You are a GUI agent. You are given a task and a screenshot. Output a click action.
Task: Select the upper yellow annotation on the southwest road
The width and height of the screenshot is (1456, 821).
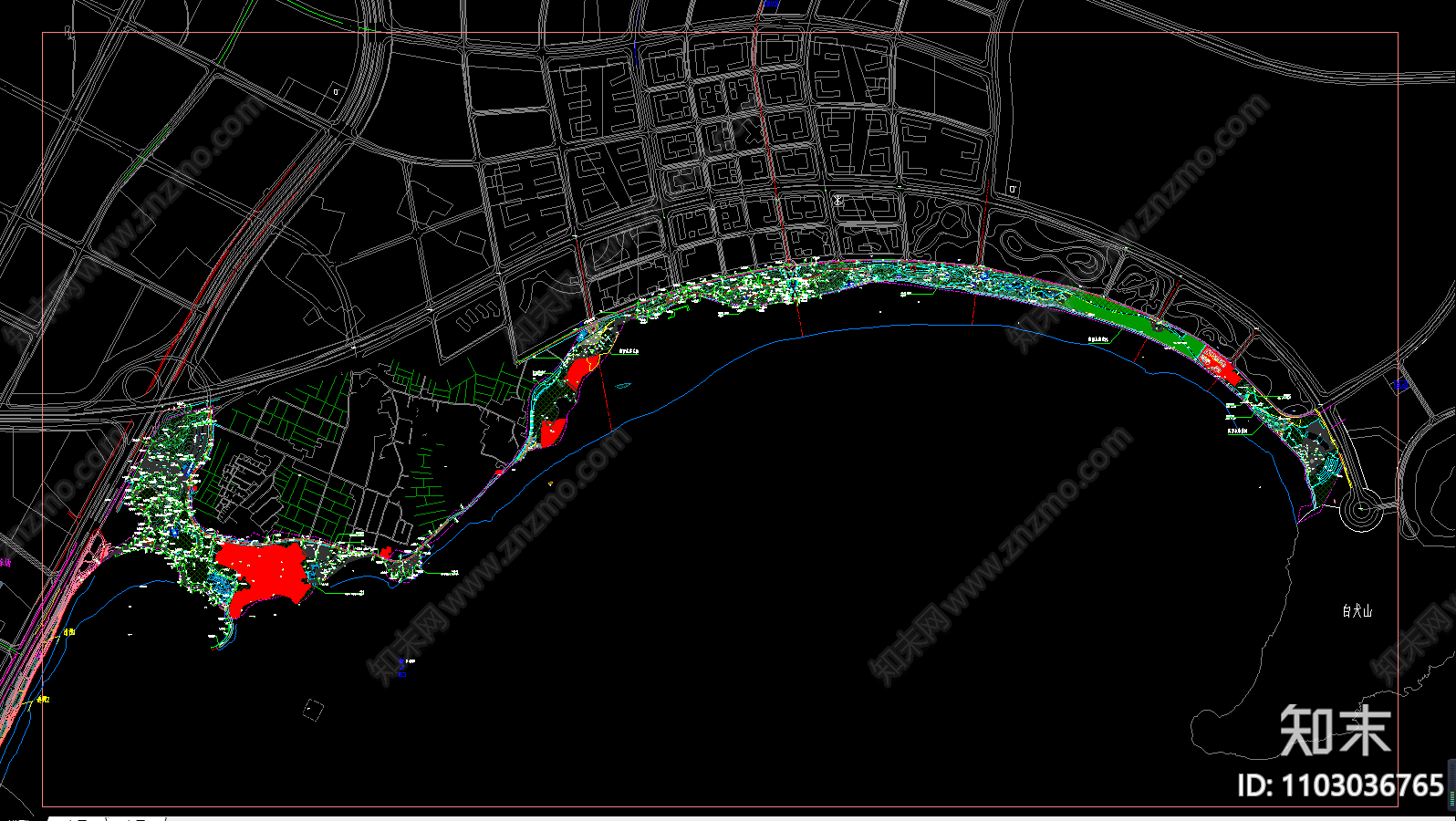click(69, 631)
